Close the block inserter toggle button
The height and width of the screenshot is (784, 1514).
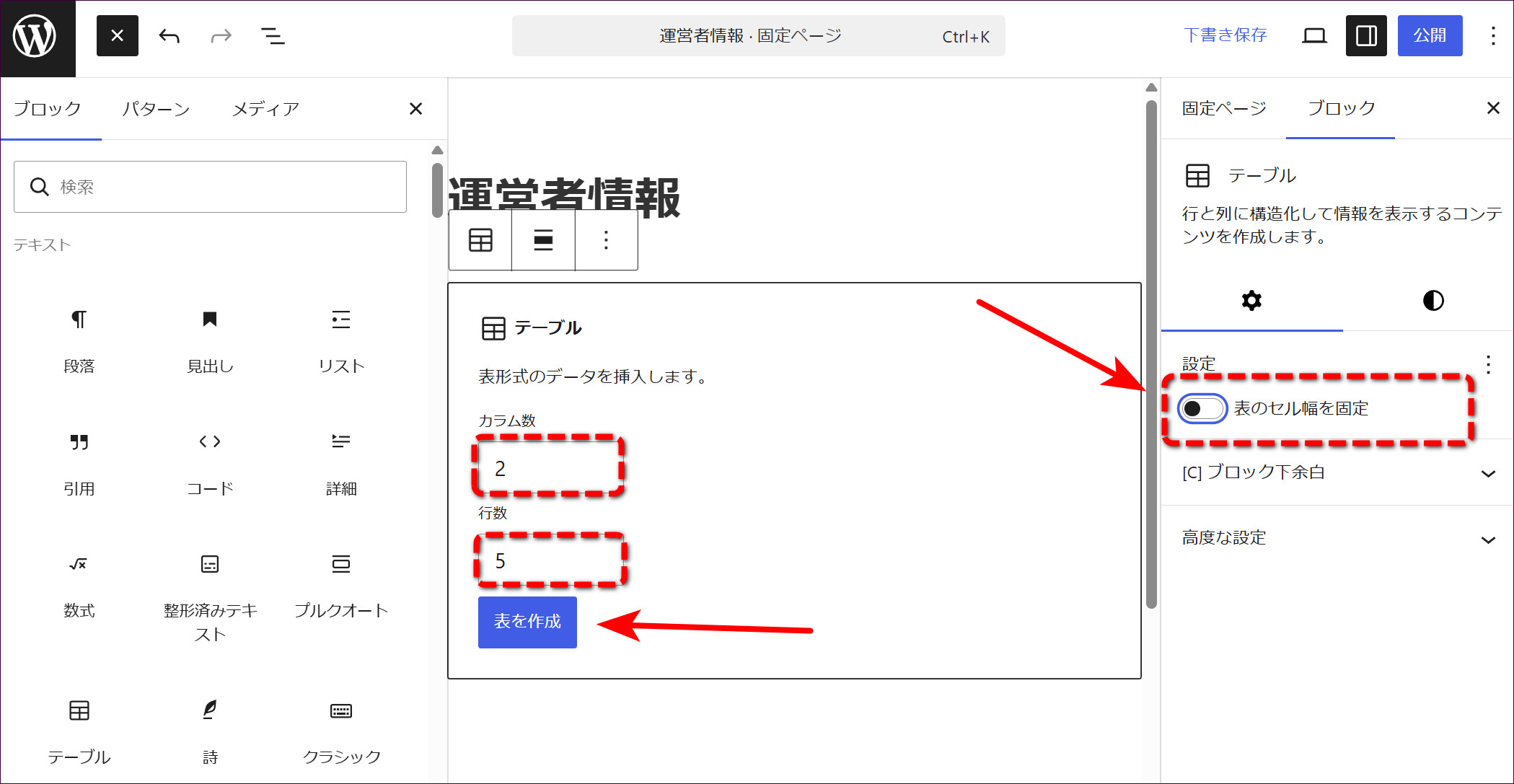(118, 36)
